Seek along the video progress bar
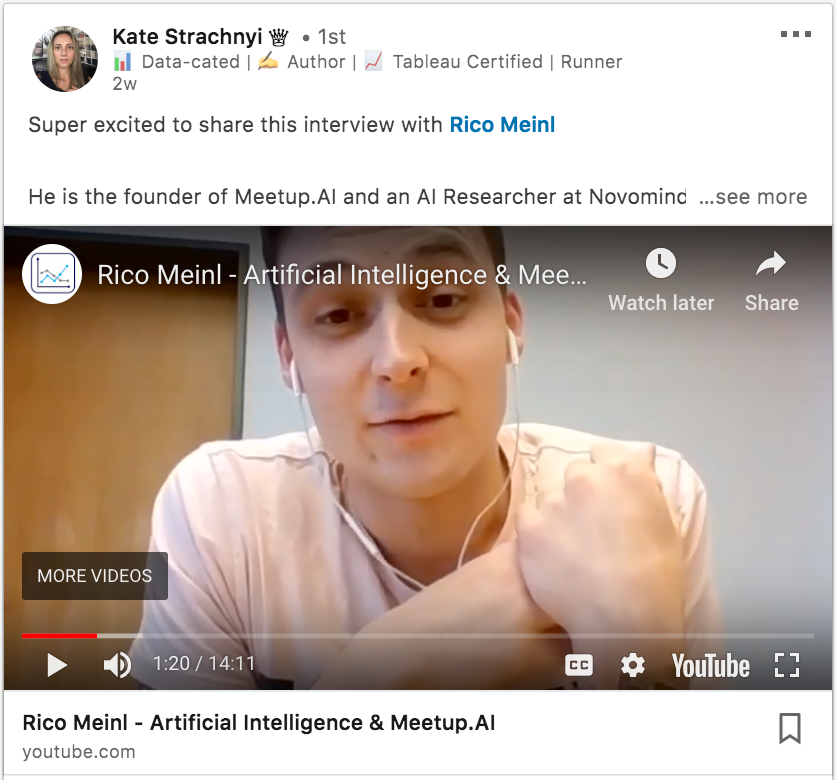Screen dimensions: 836x780 (x=418, y=636)
